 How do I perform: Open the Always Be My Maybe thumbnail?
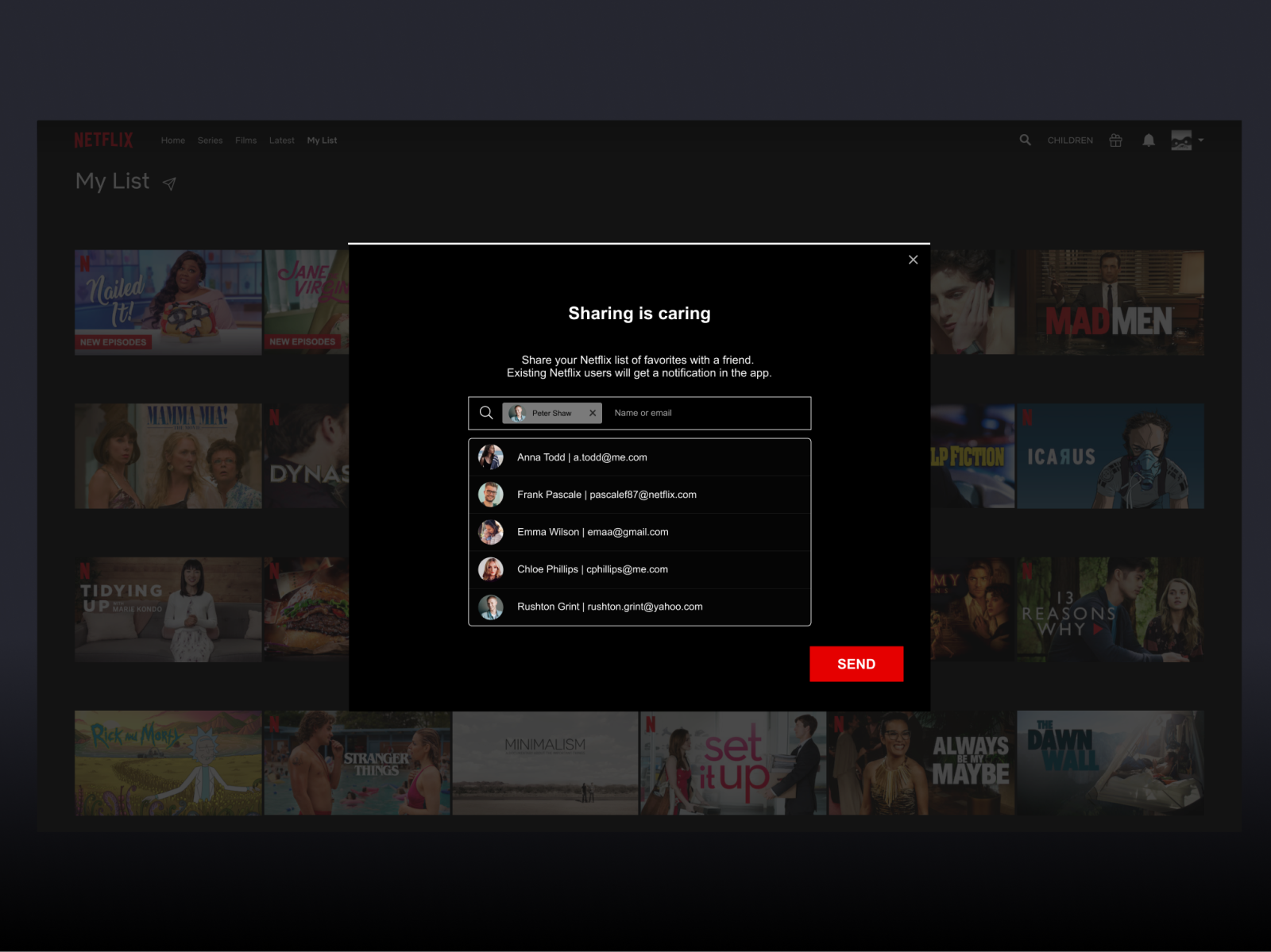(x=921, y=763)
